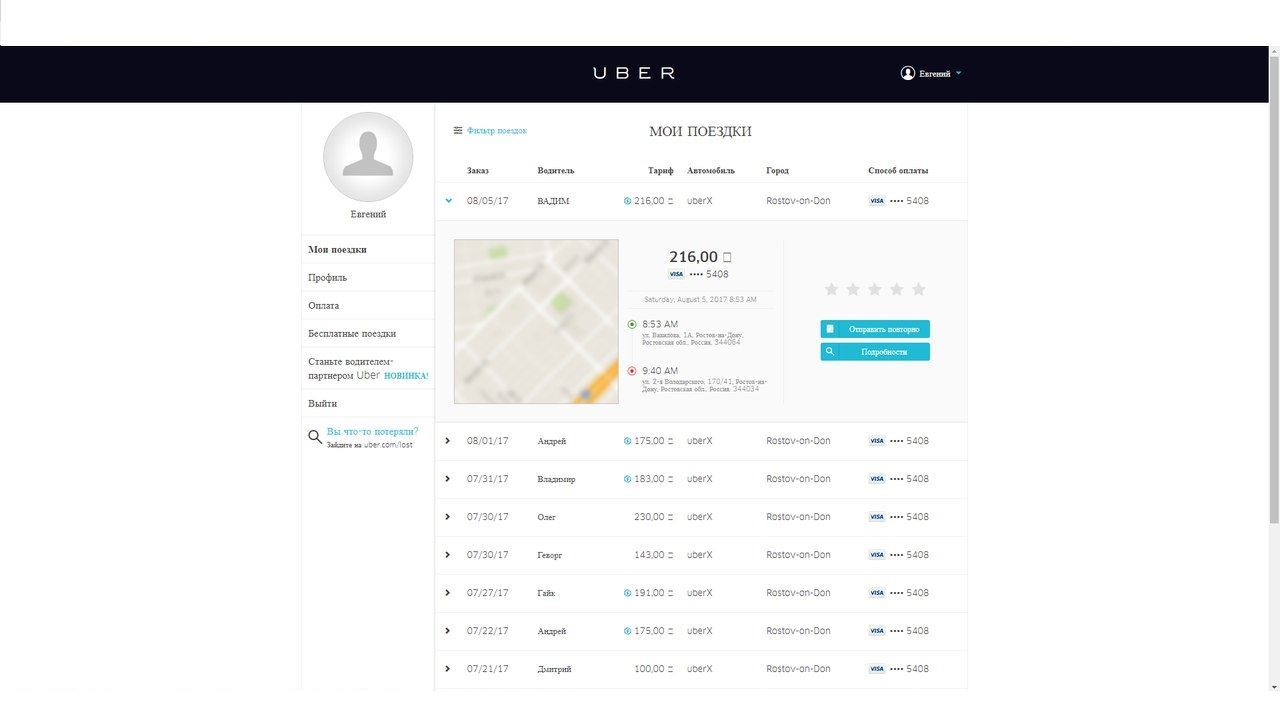Click the Заказ column header
This screenshot has width=1280, height=720.
click(478, 170)
